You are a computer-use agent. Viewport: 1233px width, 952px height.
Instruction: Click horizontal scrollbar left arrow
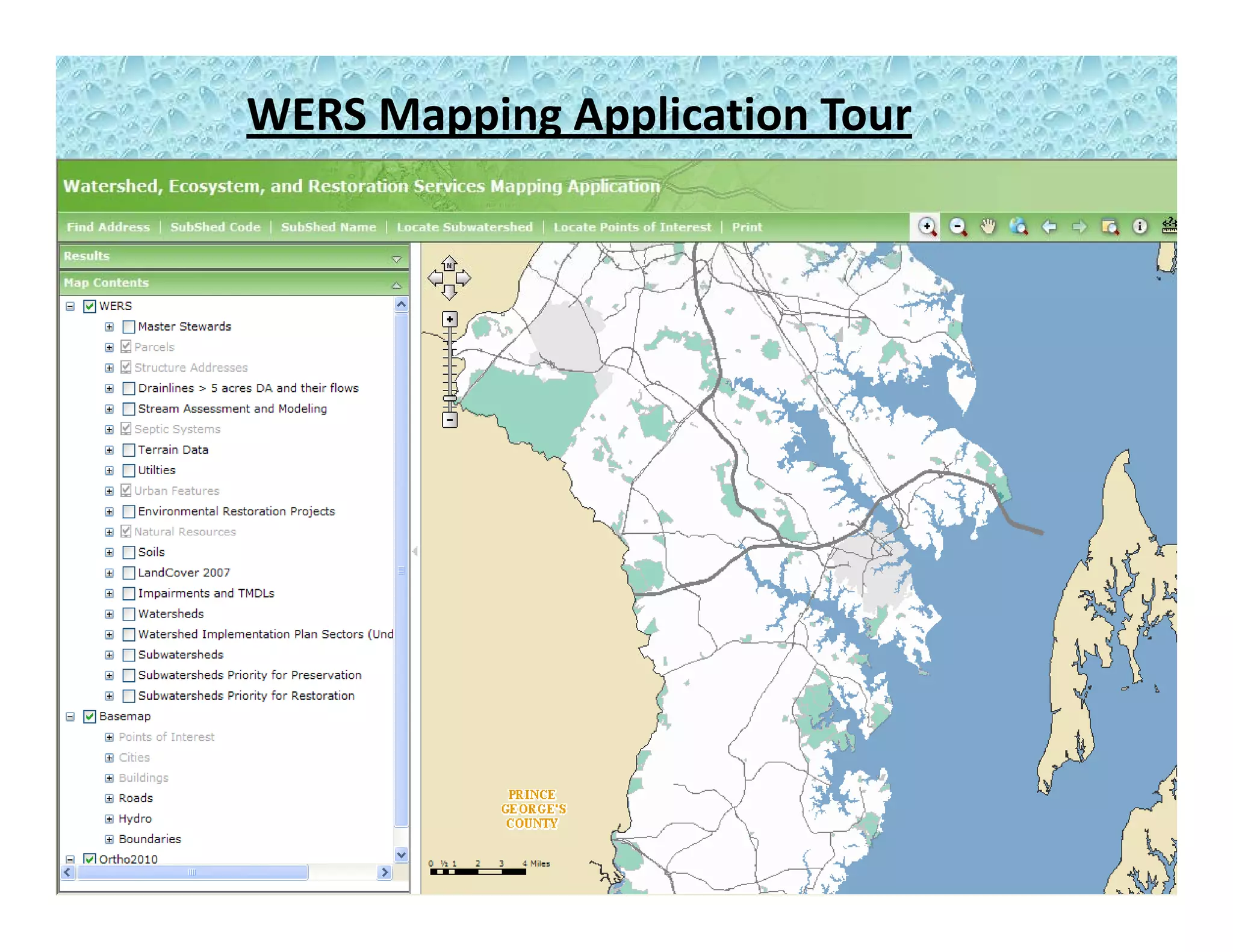(x=68, y=873)
